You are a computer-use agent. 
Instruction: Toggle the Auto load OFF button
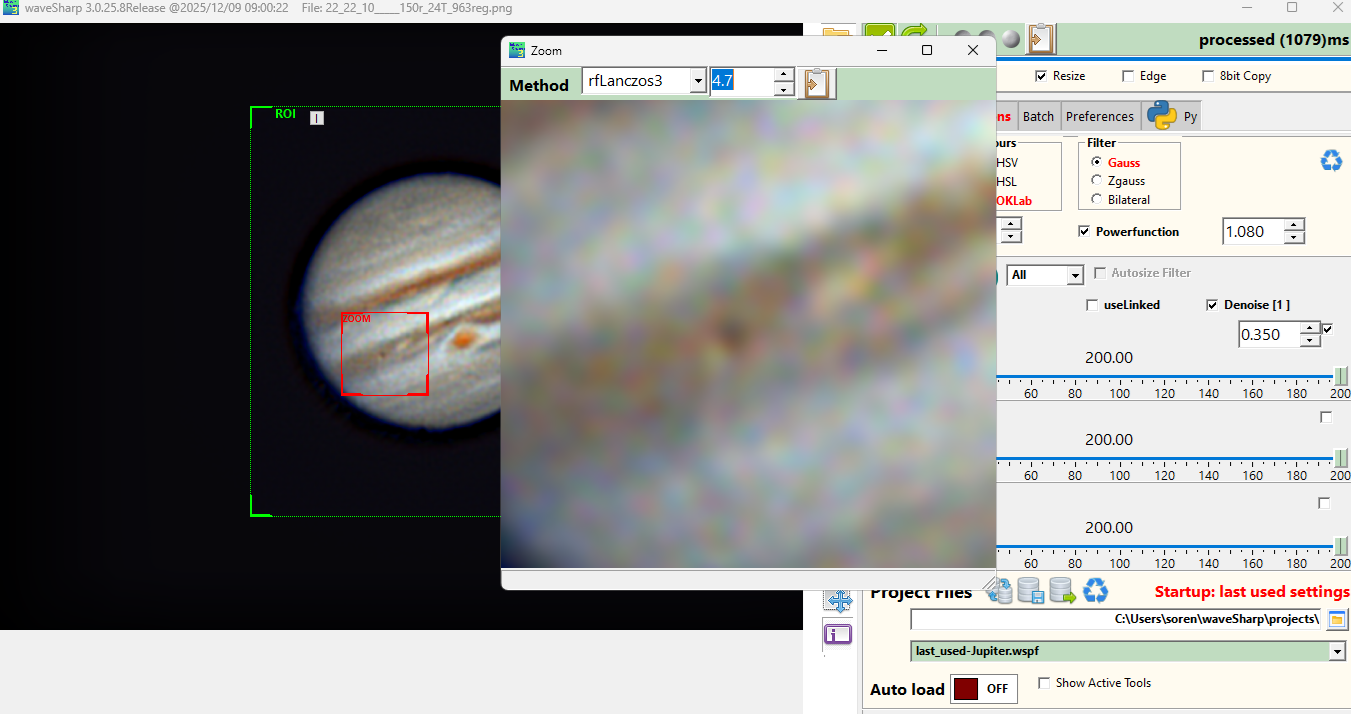click(x=984, y=689)
